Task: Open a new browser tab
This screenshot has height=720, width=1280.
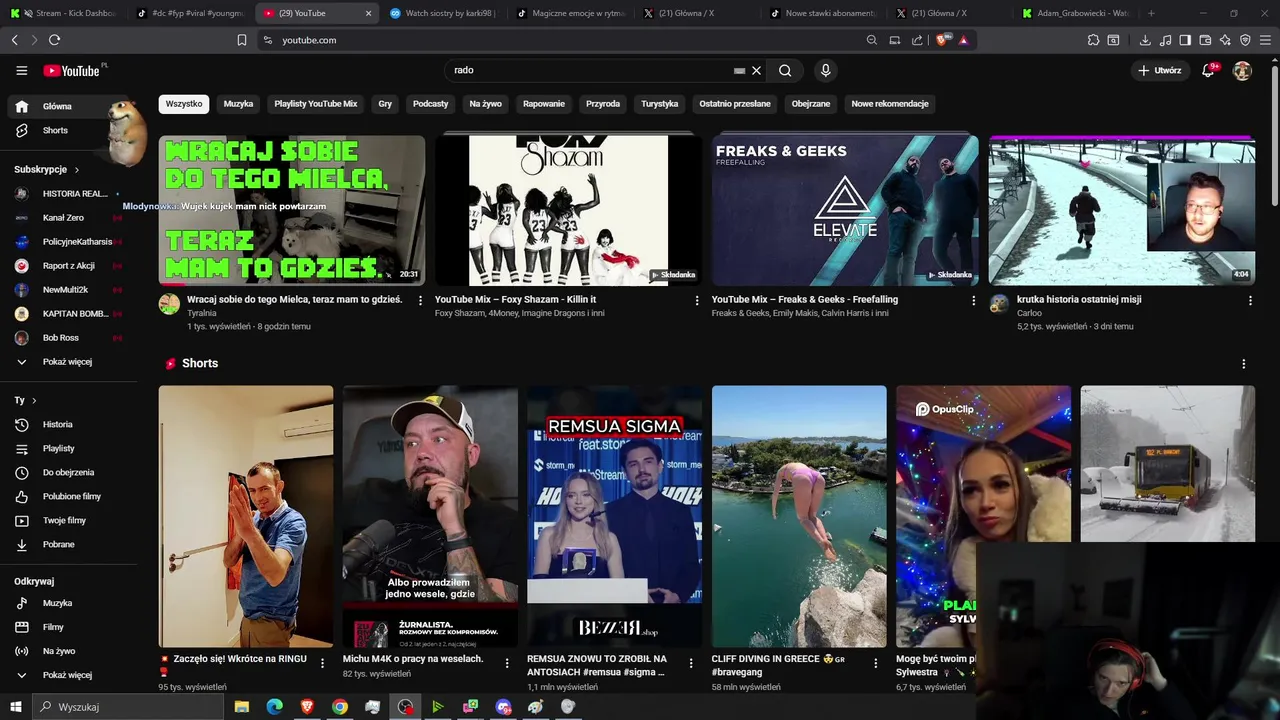Action: tap(1151, 13)
